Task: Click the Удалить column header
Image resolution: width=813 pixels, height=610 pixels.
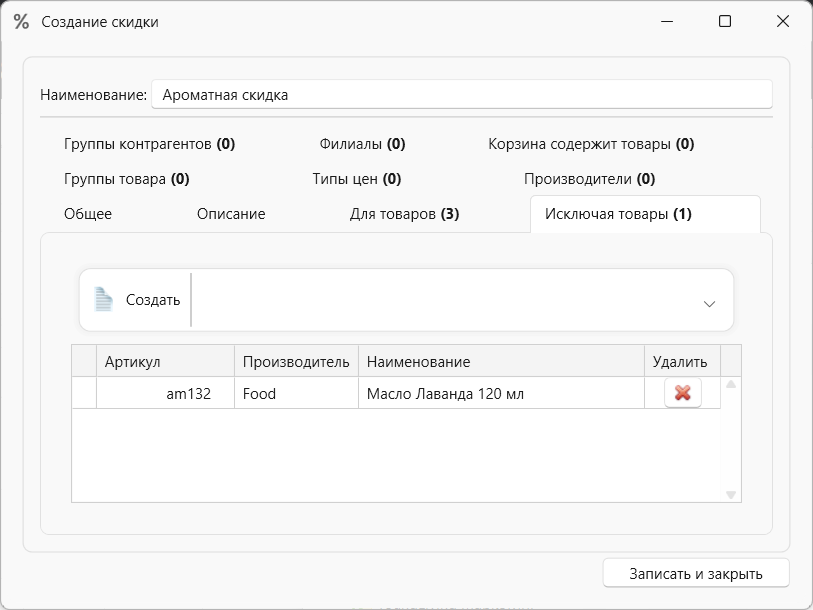Action: point(682,361)
